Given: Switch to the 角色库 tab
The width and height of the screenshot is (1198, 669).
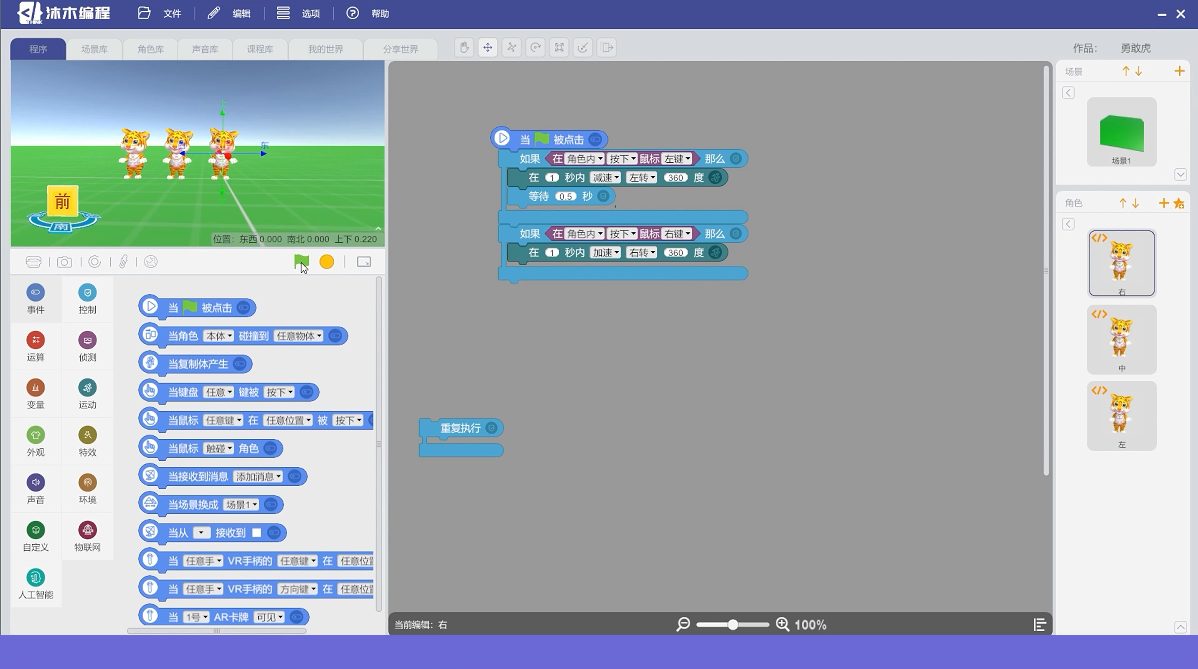Looking at the screenshot, I should 151,49.
